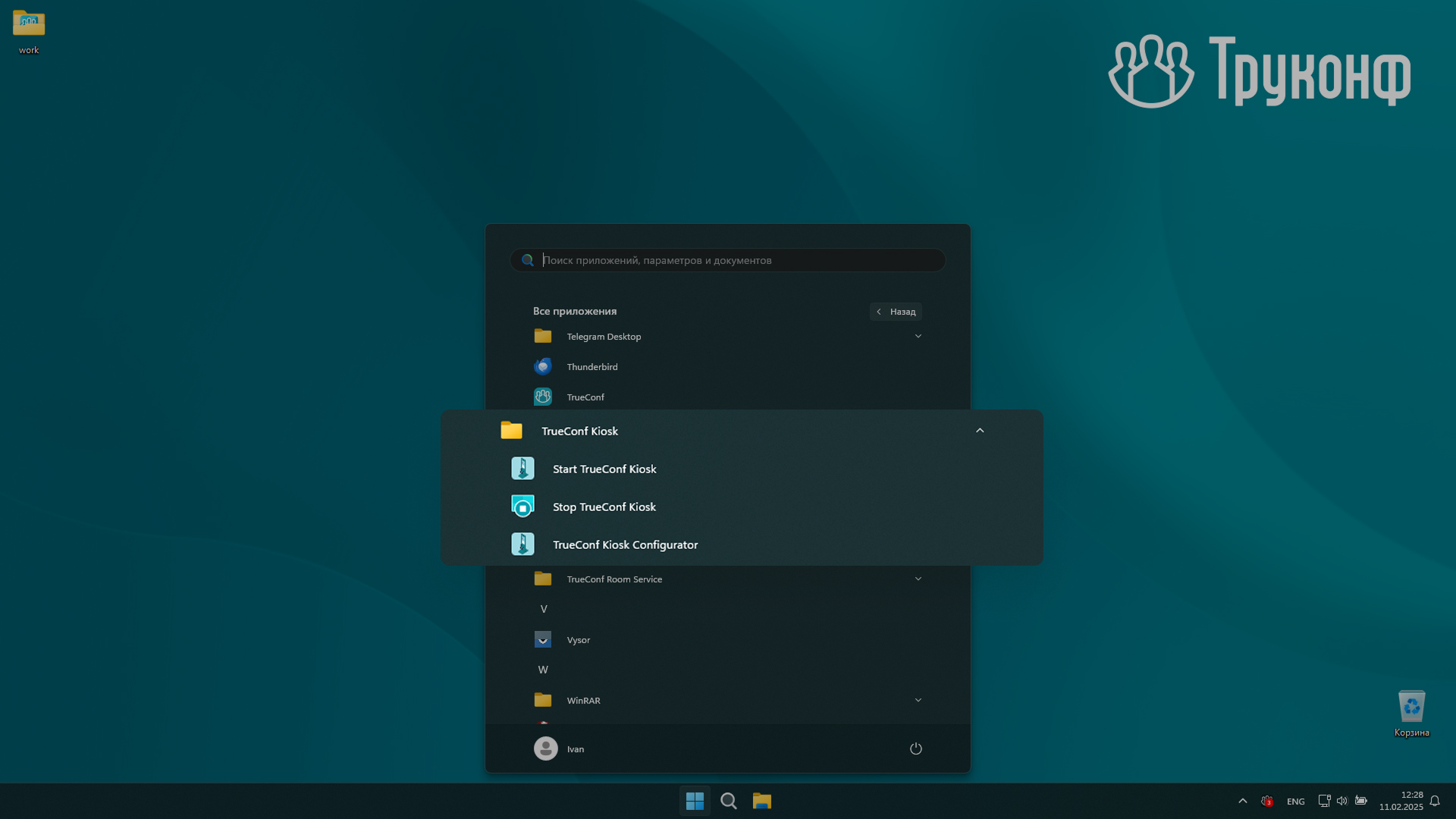This screenshot has height=819, width=1456.
Task: Click the Stop TrueConf Kiosk app icon
Action: pyautogui.click(x=522, y=507)
